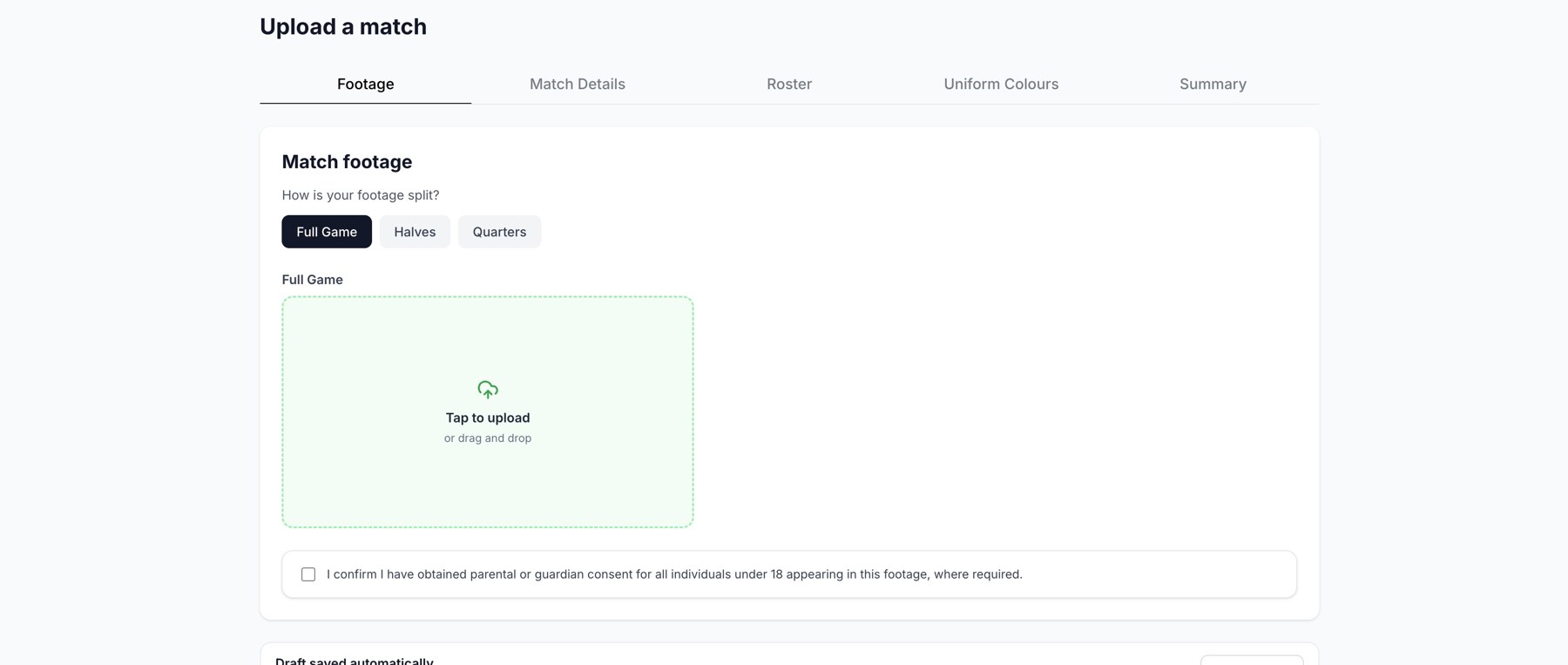
Task: Select the Full Game split option
Action: click(x=327, y=232)
